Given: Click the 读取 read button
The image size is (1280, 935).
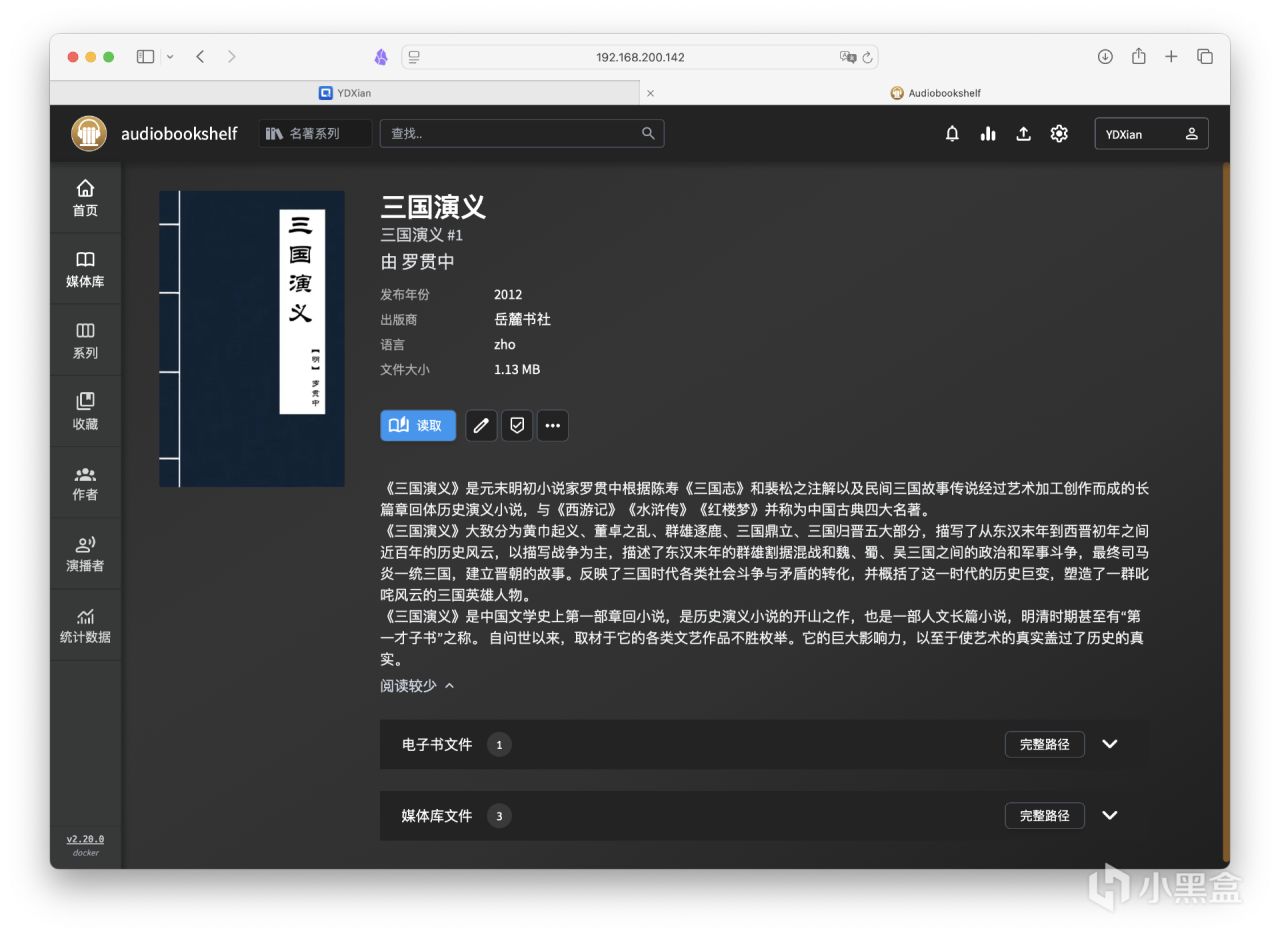Looking at the screenshot, I should (418, 425).
